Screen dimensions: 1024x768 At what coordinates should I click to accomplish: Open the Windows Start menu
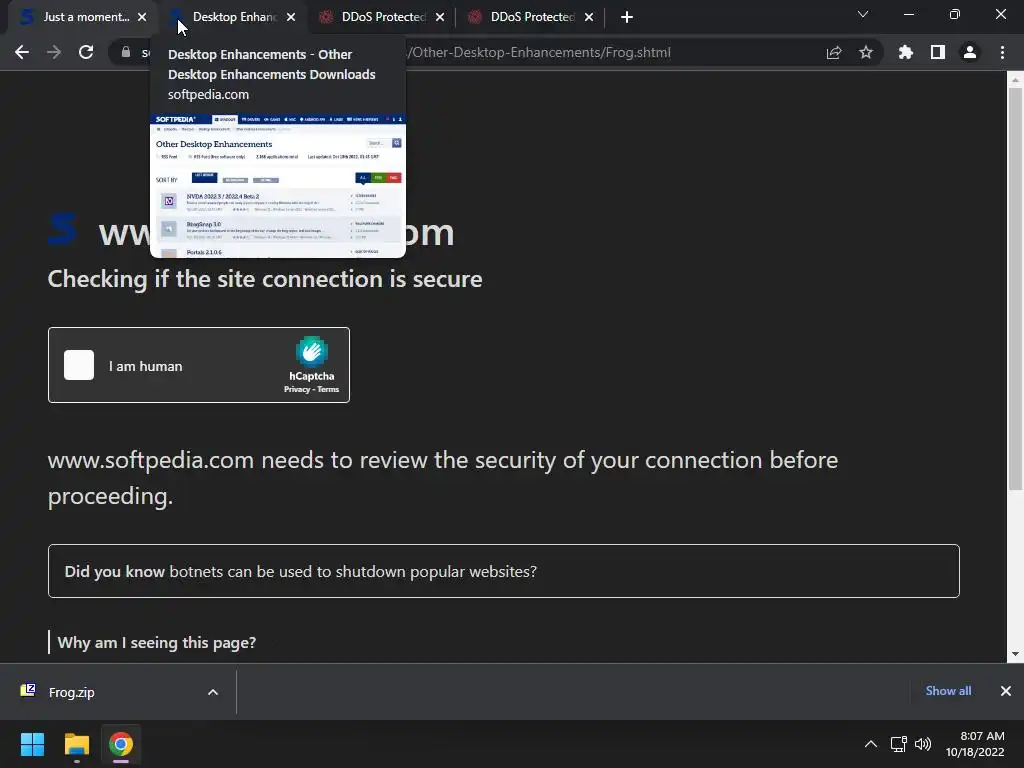click(32, 744)
